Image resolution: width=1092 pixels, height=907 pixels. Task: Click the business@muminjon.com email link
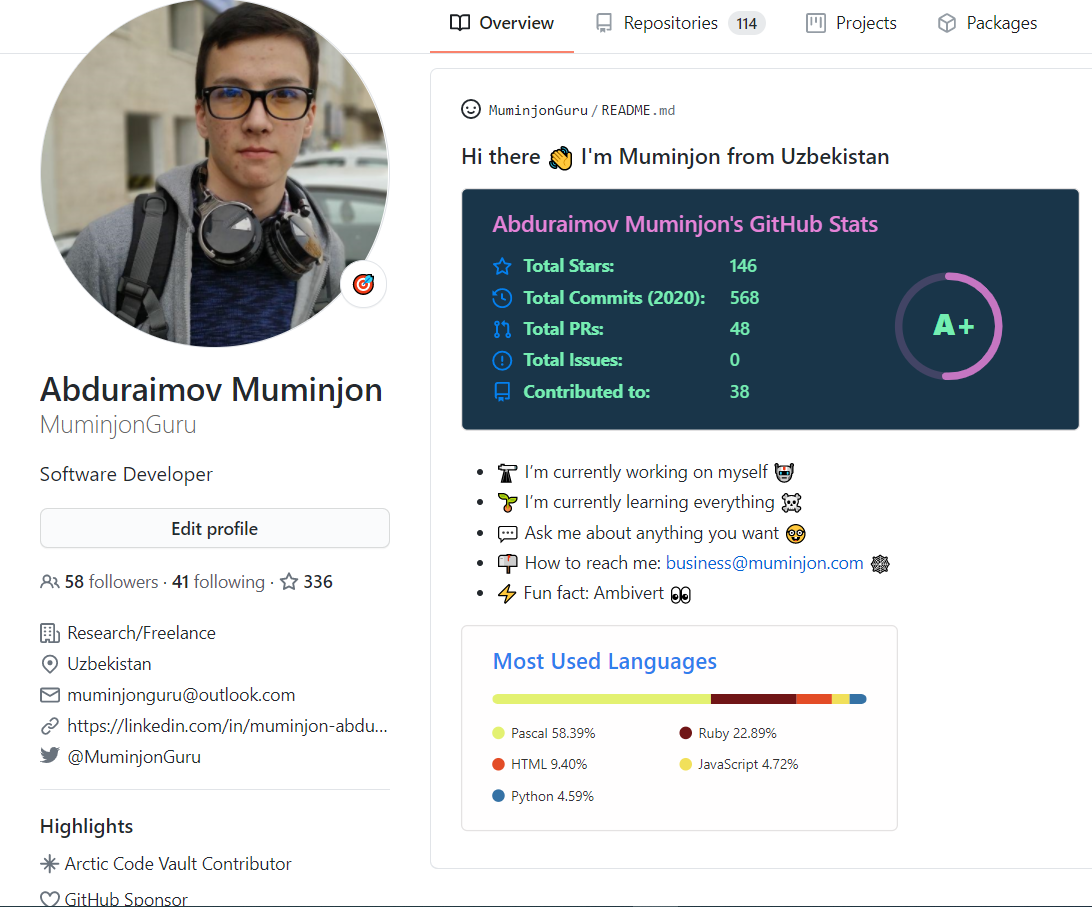764,563
